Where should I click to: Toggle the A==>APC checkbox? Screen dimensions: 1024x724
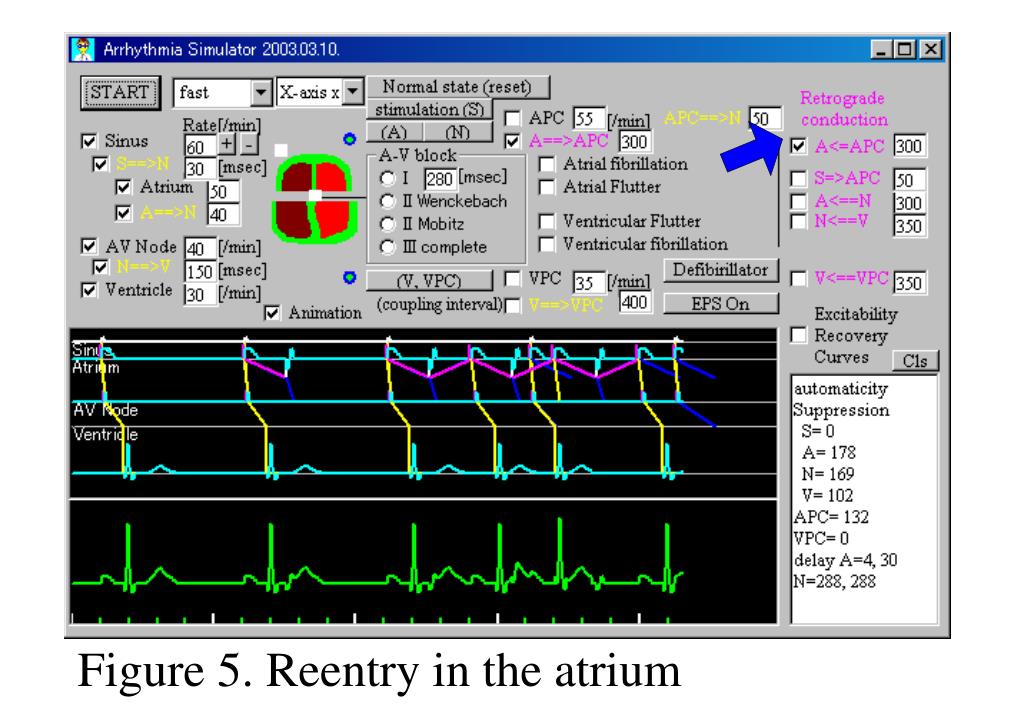(x=513, y=141)
